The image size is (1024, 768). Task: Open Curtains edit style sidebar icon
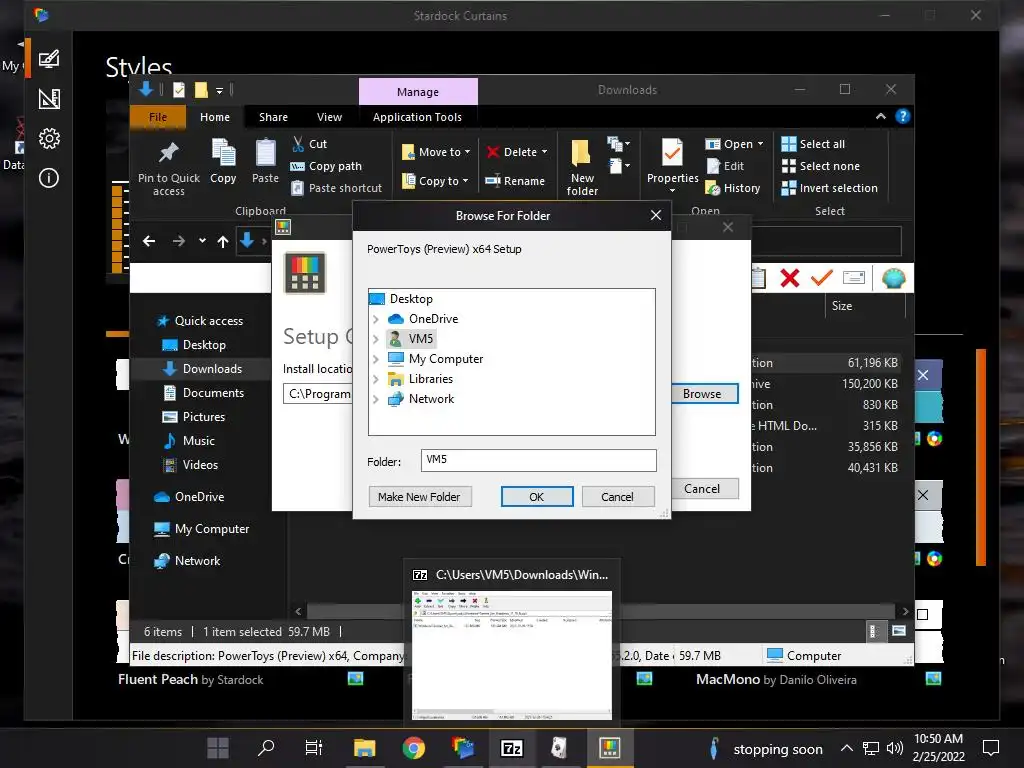[x=49, y=59]
